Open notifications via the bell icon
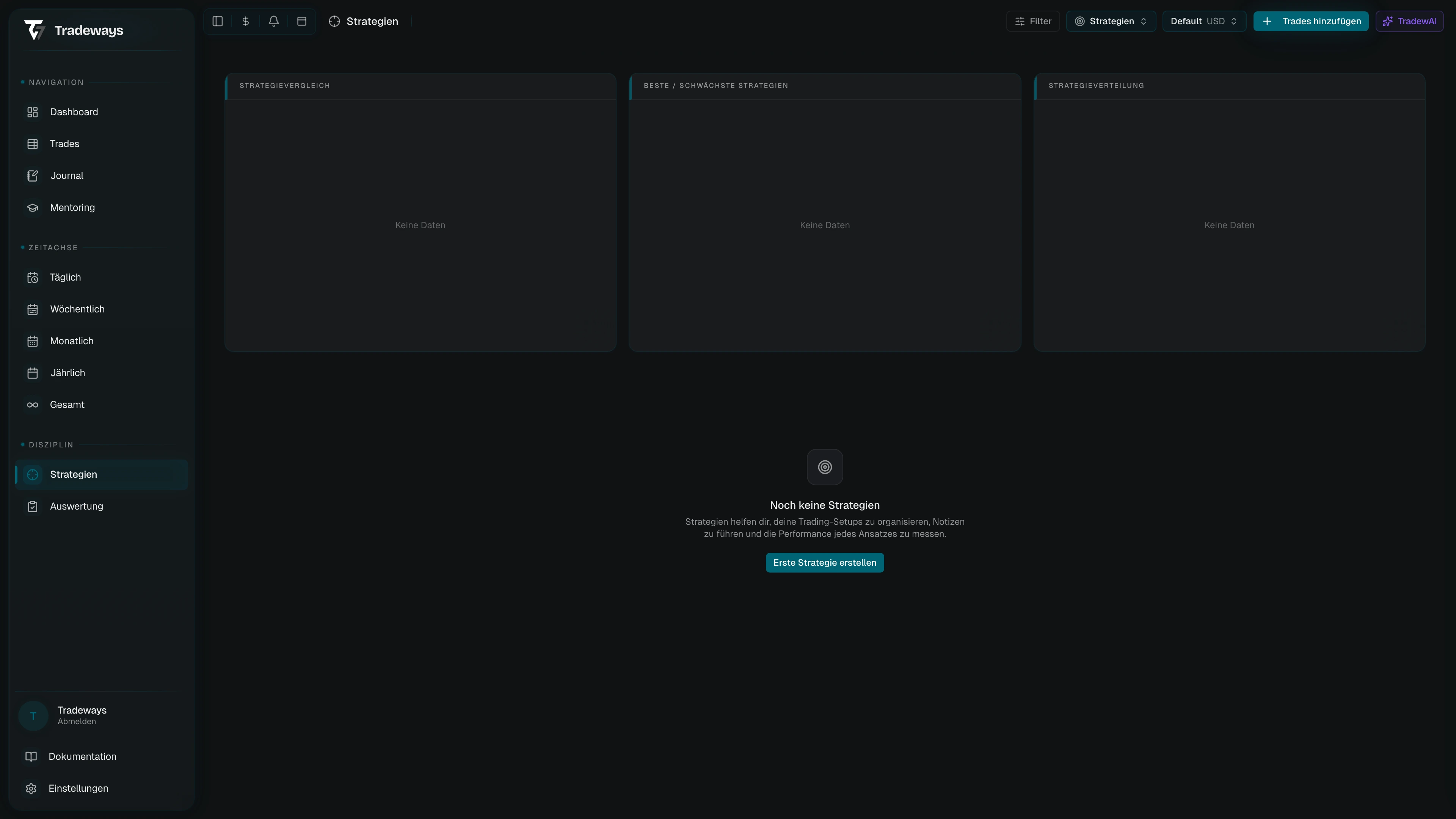This screenshot has height=819, width=1456. [x=273, y=21]
